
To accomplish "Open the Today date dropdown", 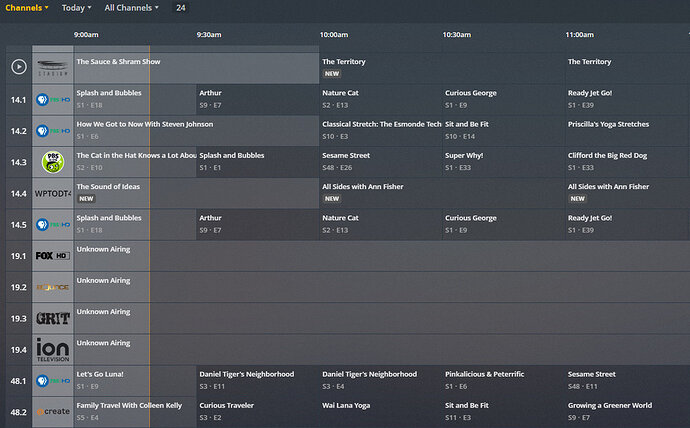I will click(76, 8).
